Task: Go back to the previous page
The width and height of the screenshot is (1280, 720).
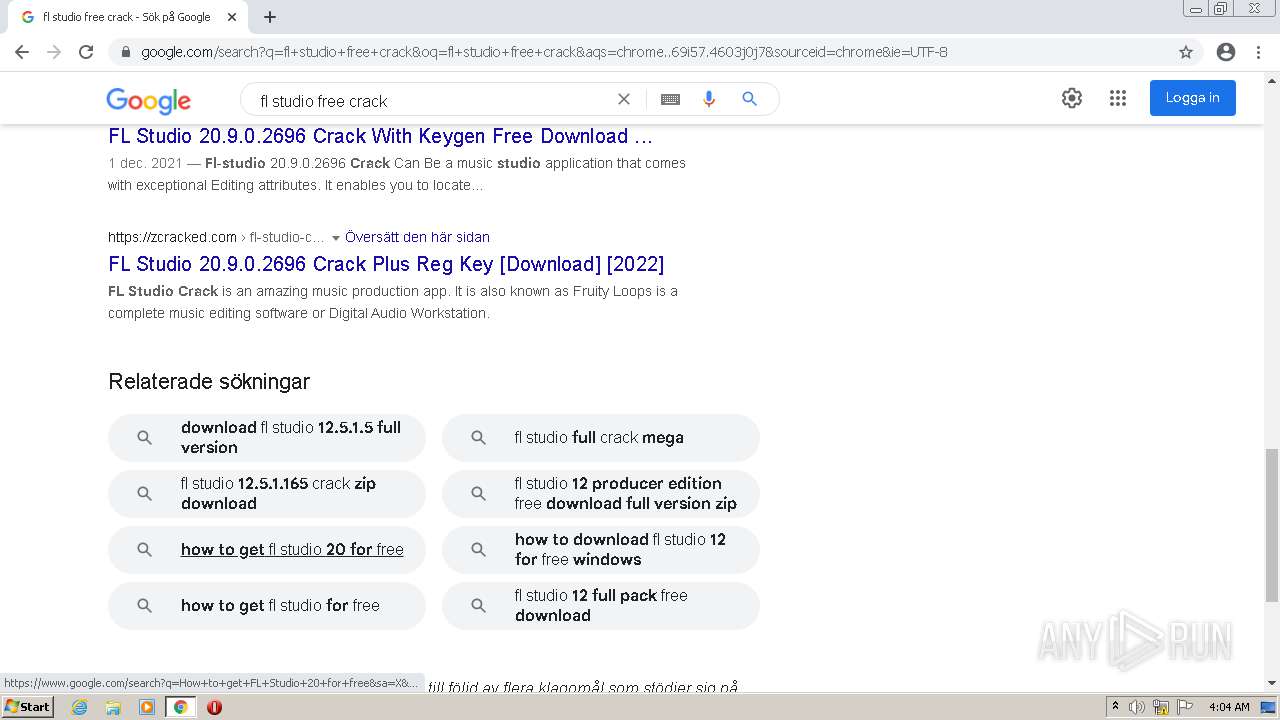Action: [22, 52]
